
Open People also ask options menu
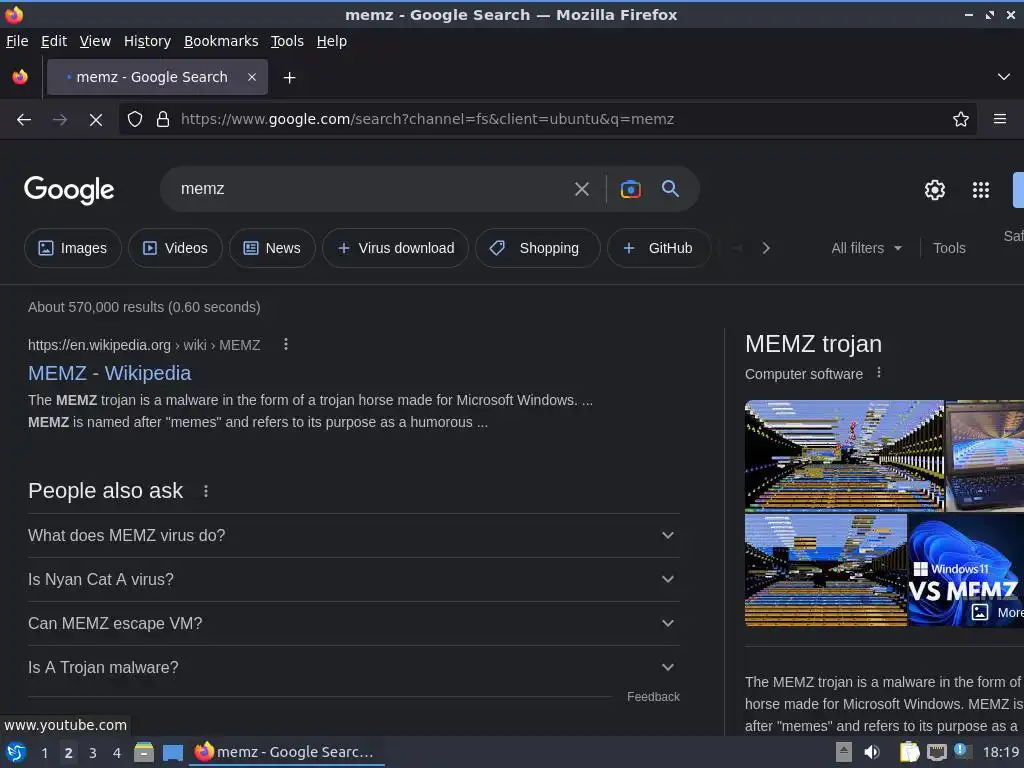(206, 491)
